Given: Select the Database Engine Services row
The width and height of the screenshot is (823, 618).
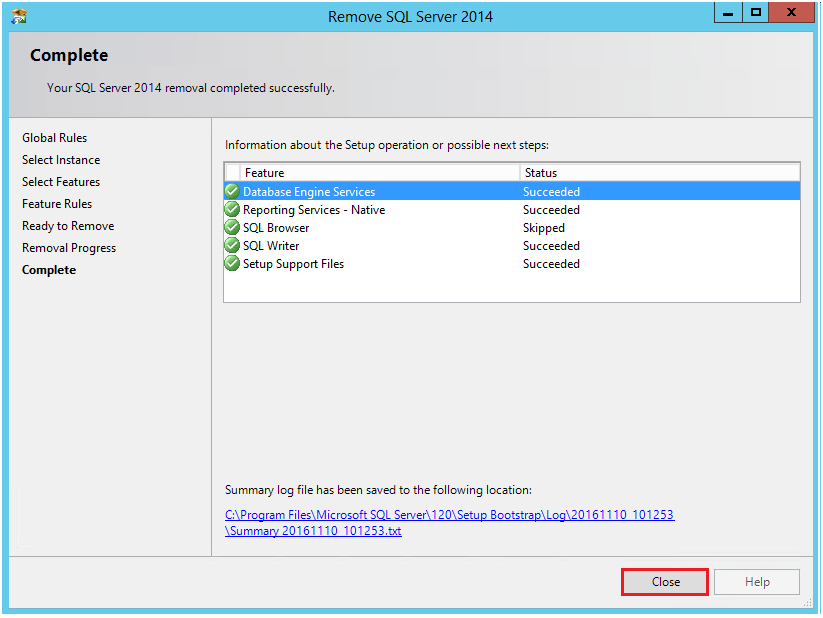Looking at the screenshot, I should (x=512, y=192).
